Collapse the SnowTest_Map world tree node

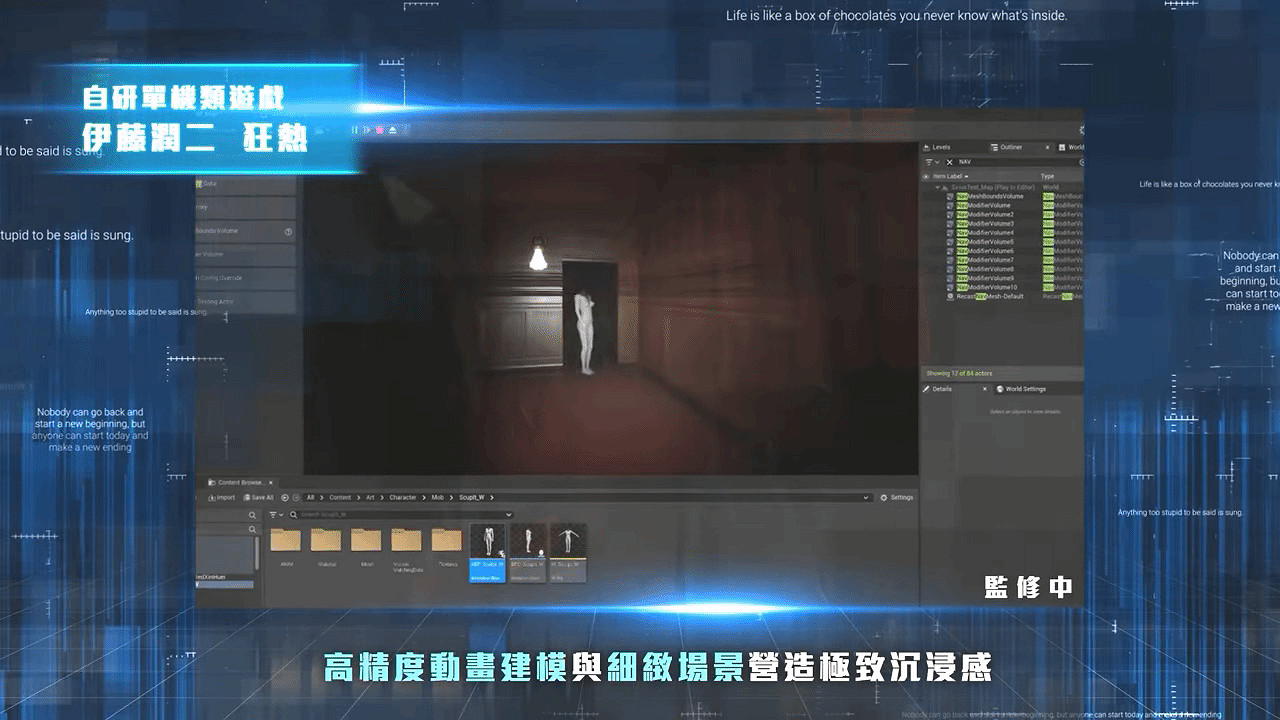tap(938, 187)
